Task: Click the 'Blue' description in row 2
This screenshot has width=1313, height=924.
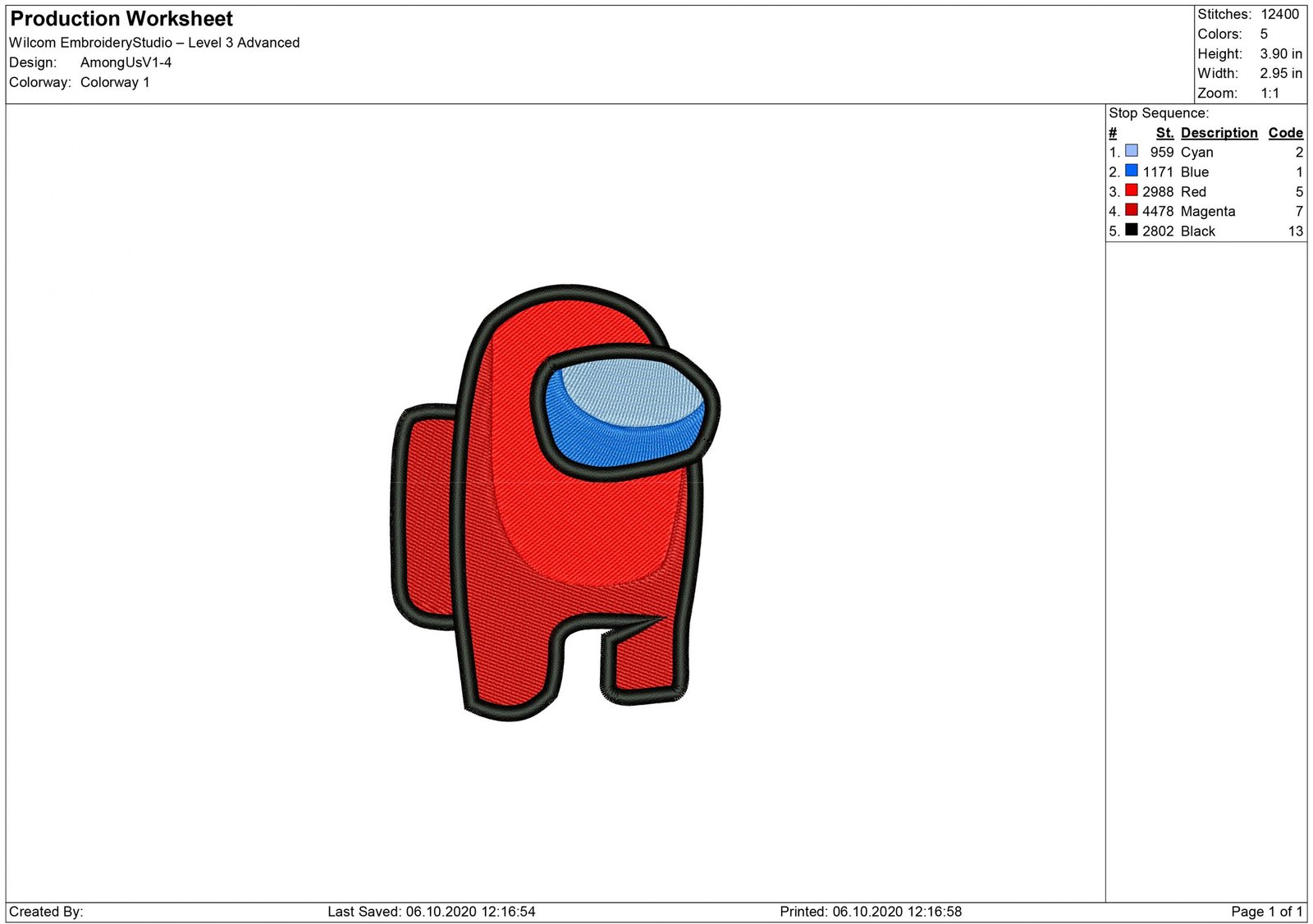Action: pos(1195,172)
